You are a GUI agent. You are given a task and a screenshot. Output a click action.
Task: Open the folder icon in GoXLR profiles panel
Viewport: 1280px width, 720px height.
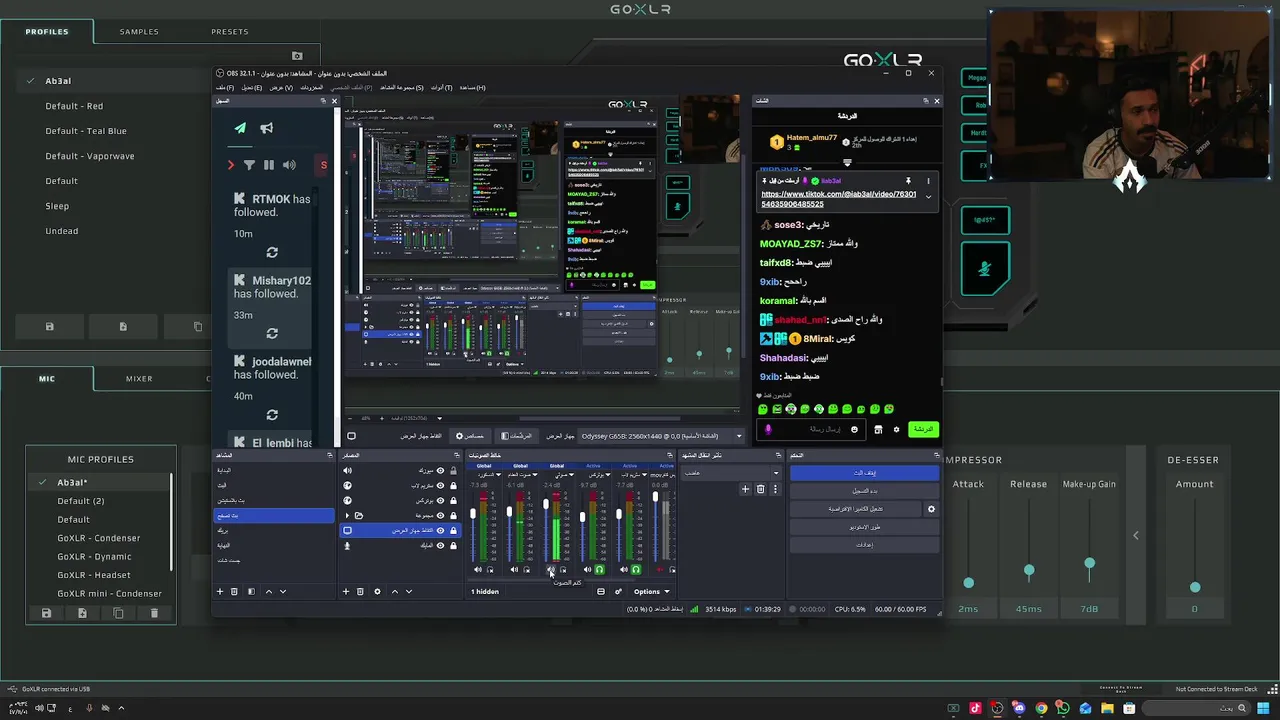(297, 56)
